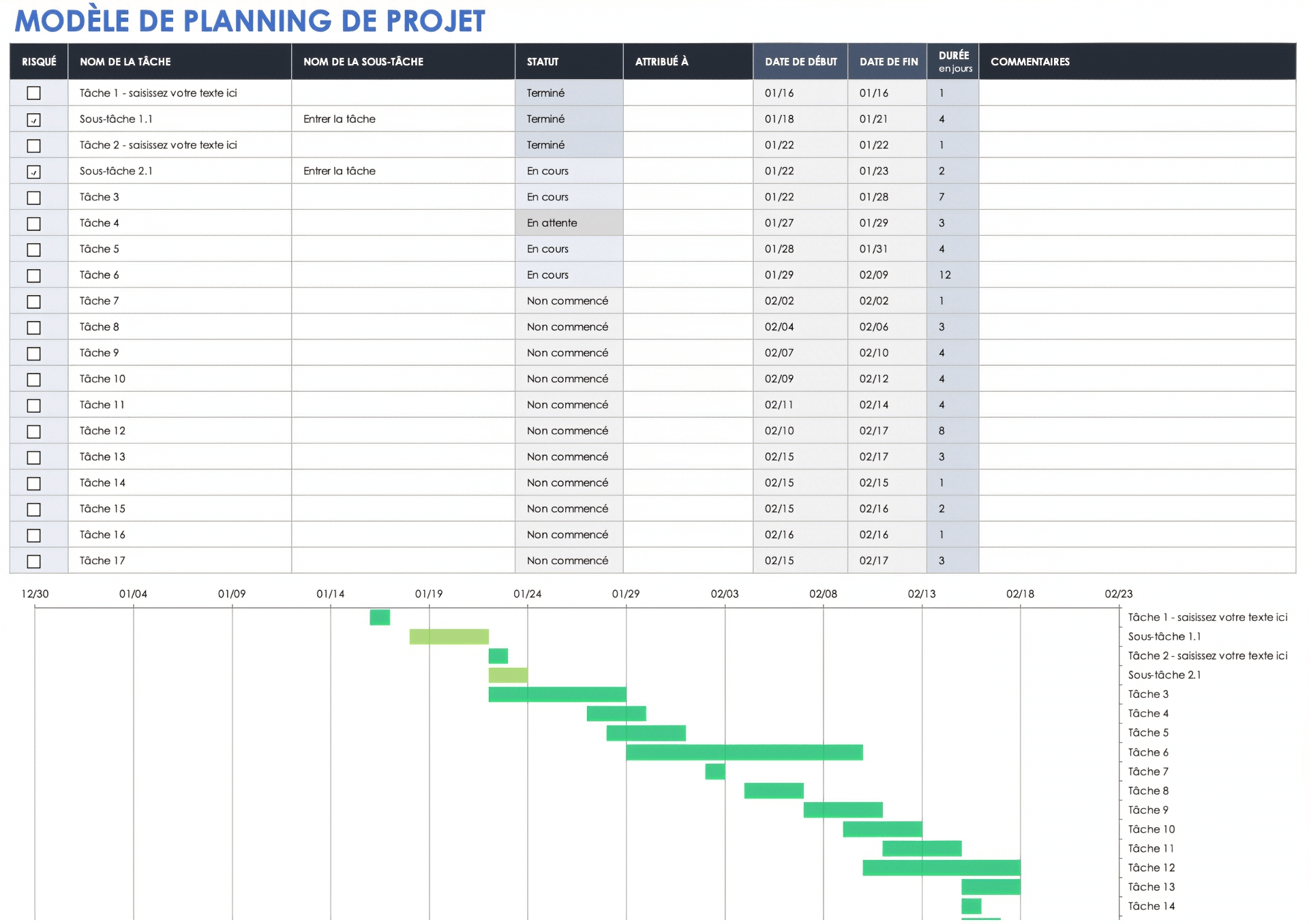Image resolution: width=1309 pixels, height=924 pixels.
Task: Click the long Tâche 6 Gantt bar
Action: click(x=744, y=752)
